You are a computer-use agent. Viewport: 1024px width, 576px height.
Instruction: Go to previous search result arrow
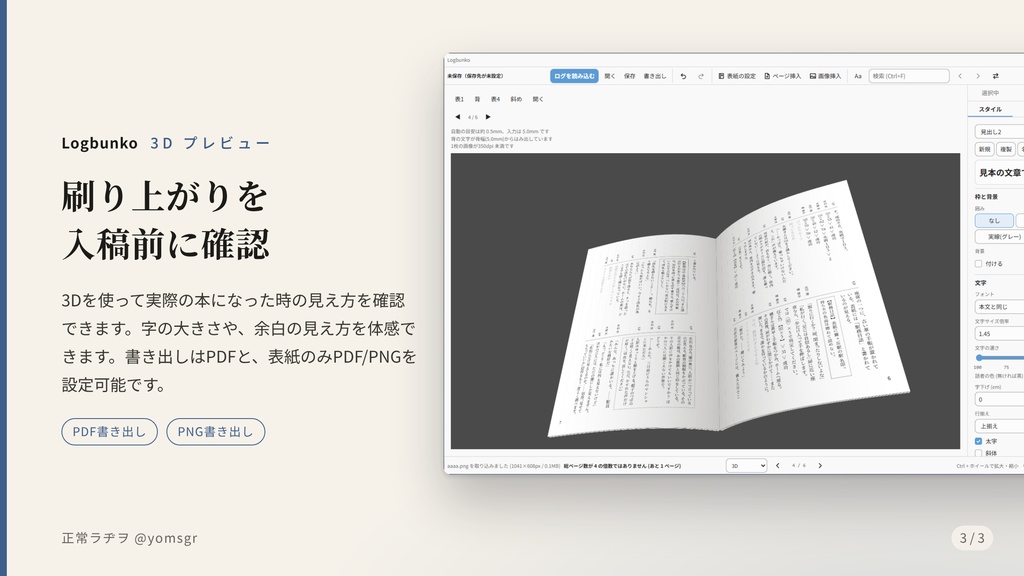coord(960,76)
